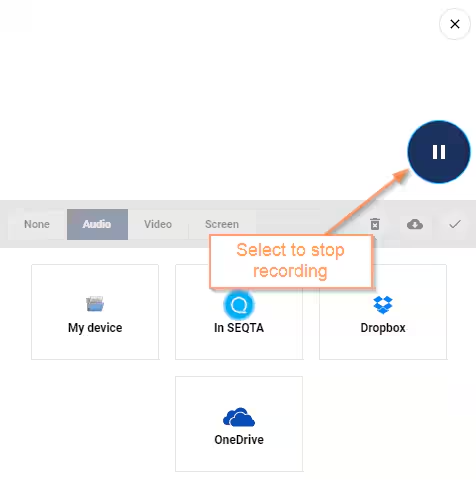Confirm with the checkmark icon

click(455, 224)
